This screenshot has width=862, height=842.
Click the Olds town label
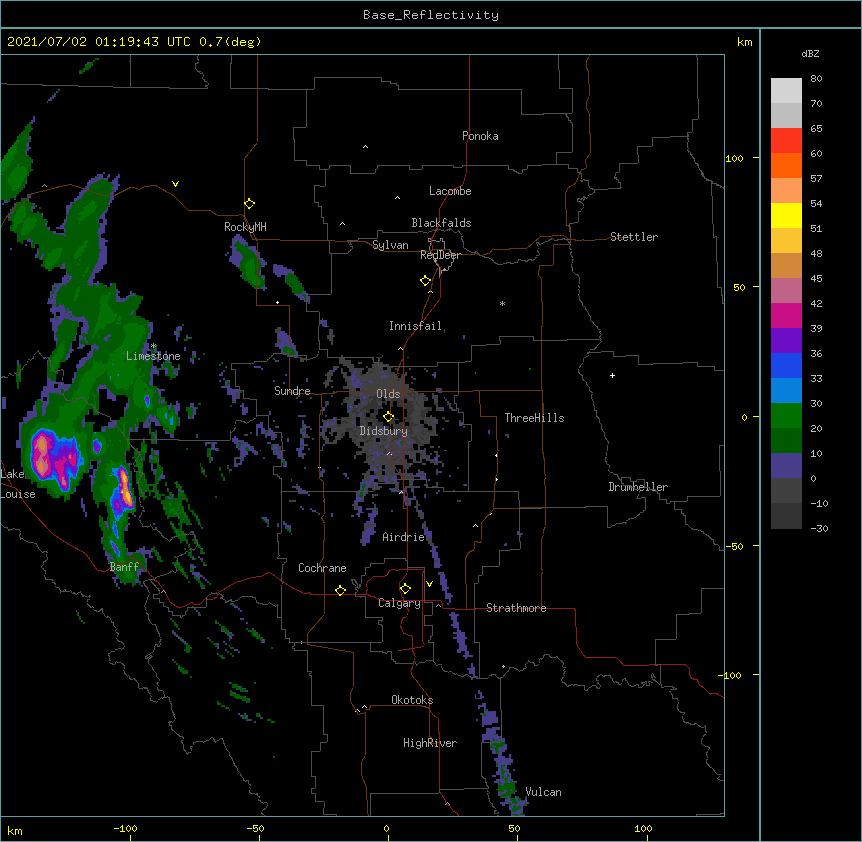pyautogui.click(x=388, y=394)
